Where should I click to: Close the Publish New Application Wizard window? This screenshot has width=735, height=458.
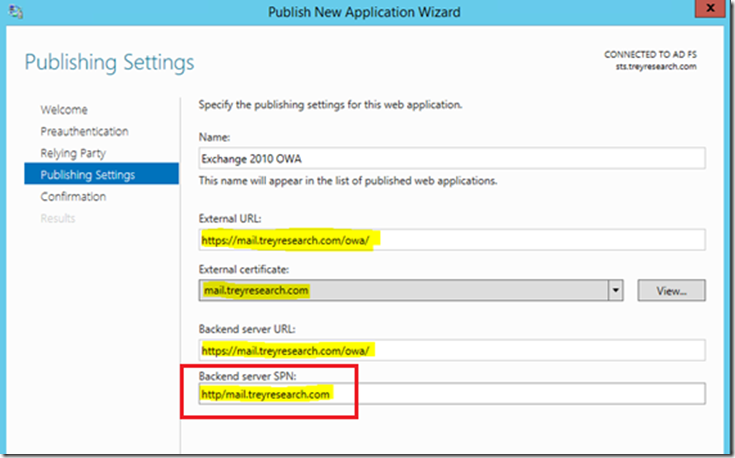point(710,8)
